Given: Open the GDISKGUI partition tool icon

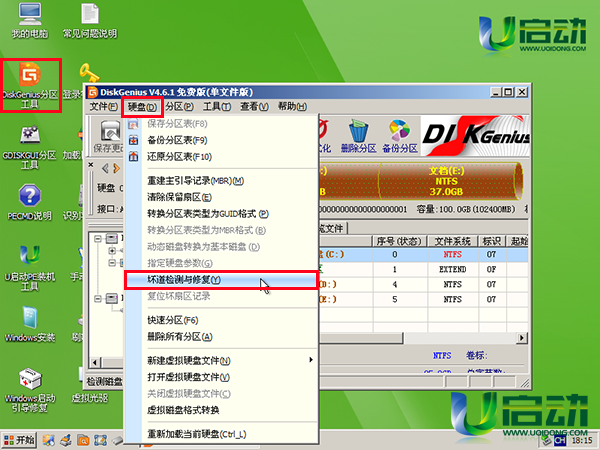Looking at the screenshot, I should point(30,148).
